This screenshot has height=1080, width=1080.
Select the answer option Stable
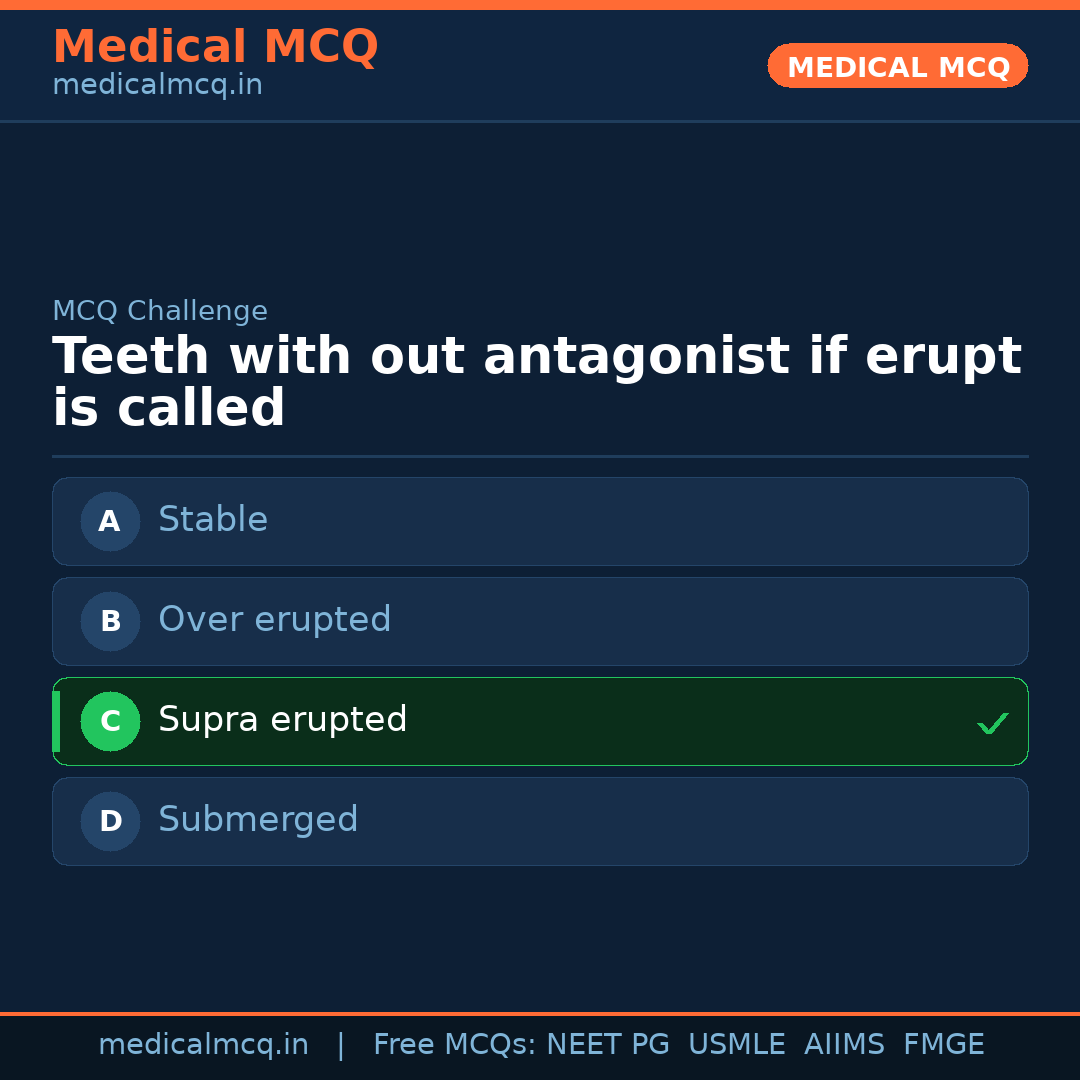540,521
